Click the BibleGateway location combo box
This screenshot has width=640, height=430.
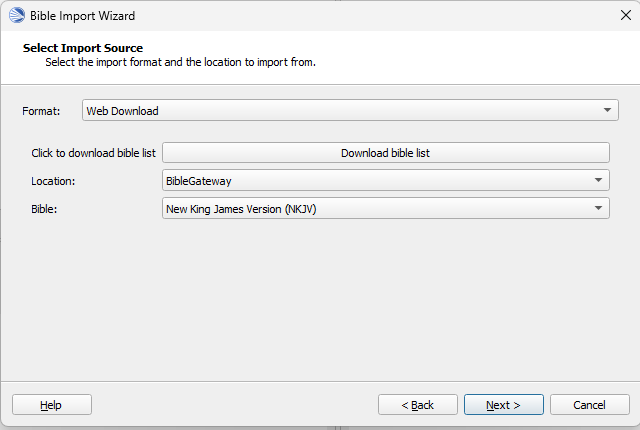click(386, 180)
